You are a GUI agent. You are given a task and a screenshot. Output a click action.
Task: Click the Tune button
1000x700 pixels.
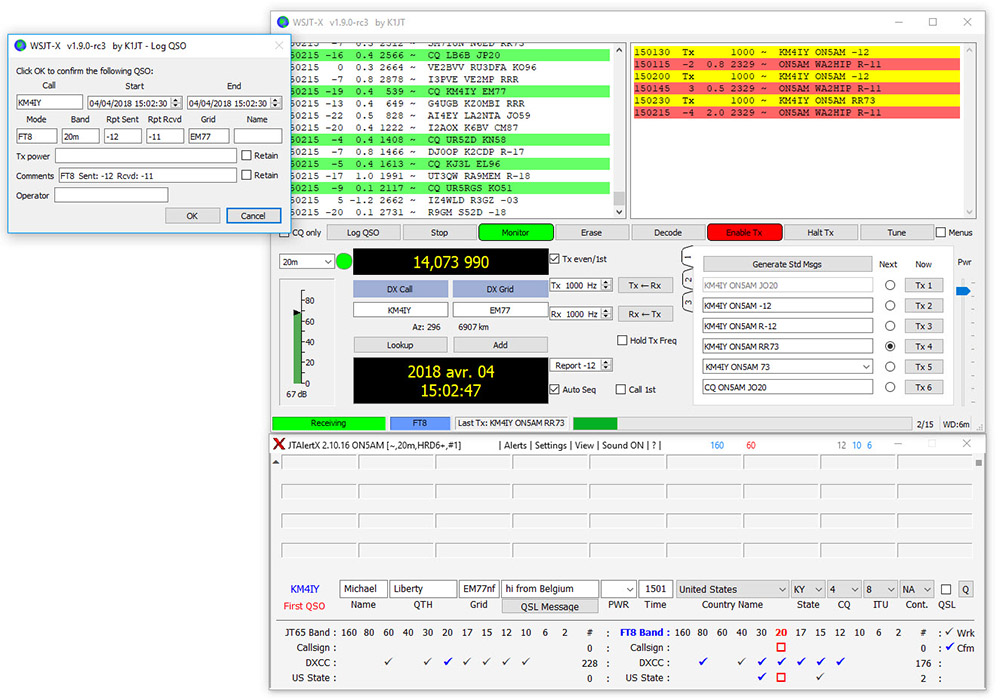[x=896, y=232]
